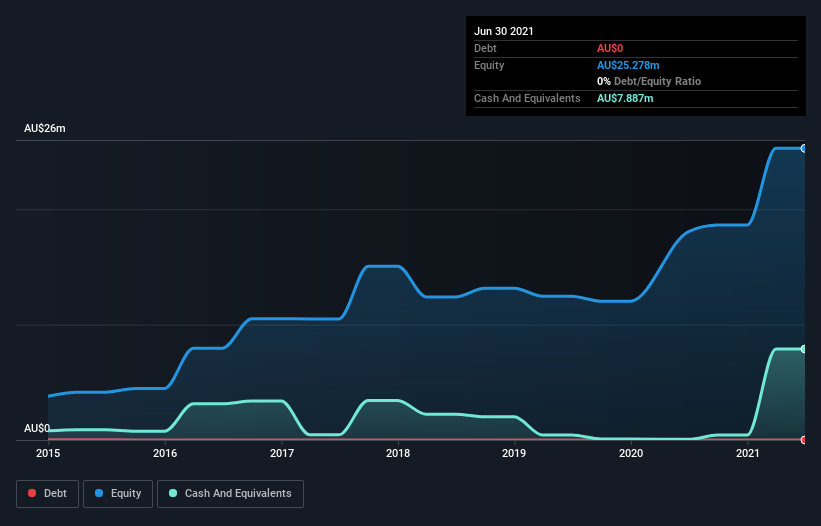Screen dimensions: 821x526
Task: Click the 2015 axis label
Action: 48,453
